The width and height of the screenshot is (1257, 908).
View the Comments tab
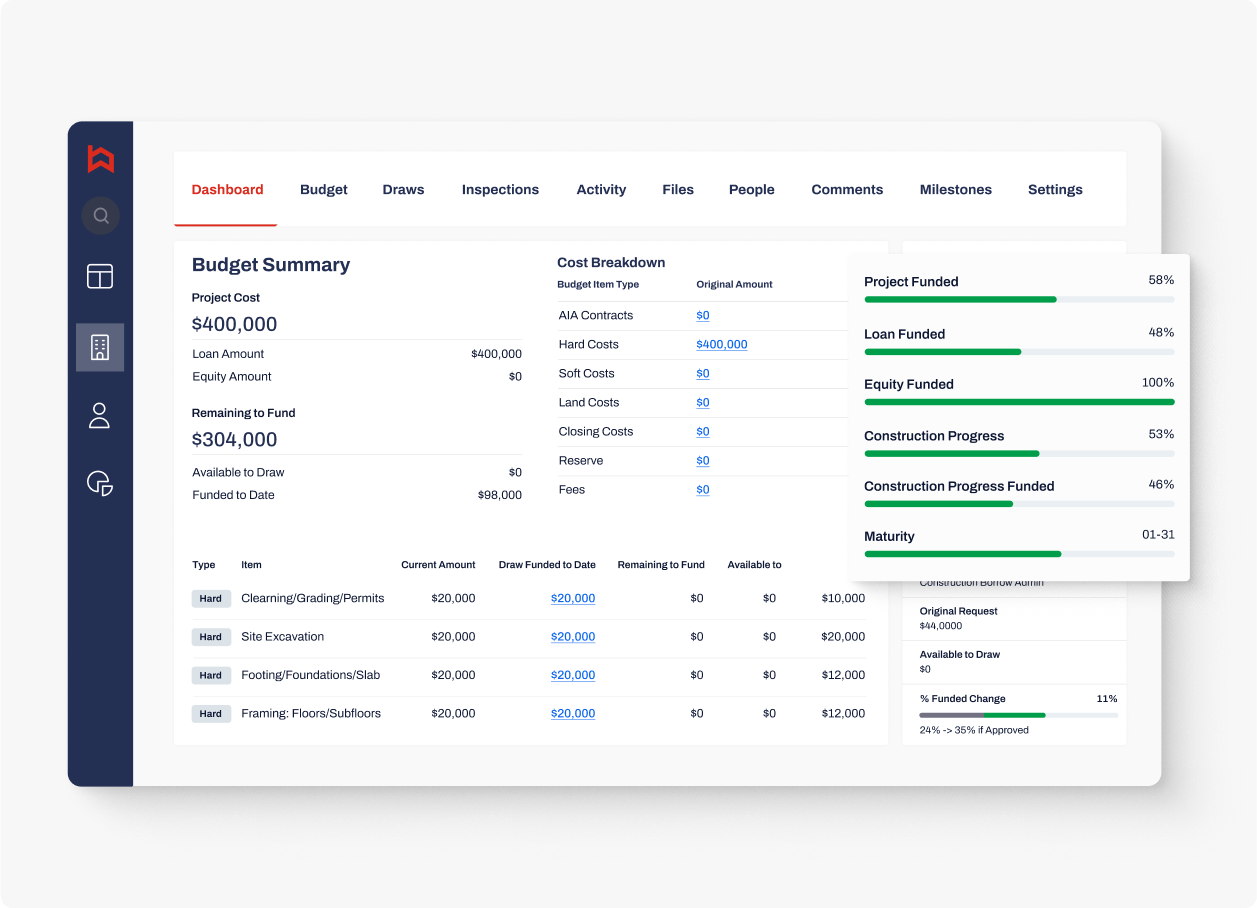[x=847, y=189]
